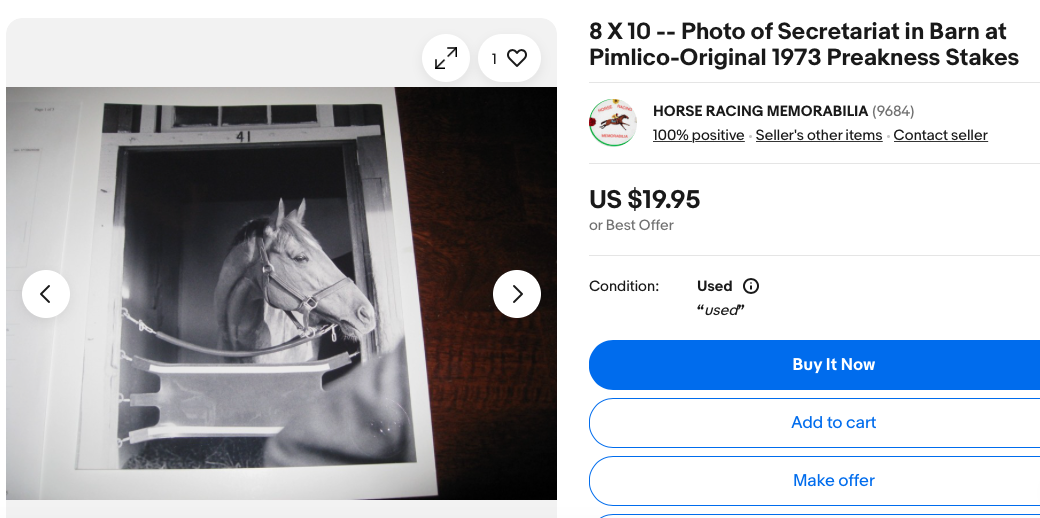Open the HORSE RACING MEMORABILIA seller name

click(x=760, y=111)
